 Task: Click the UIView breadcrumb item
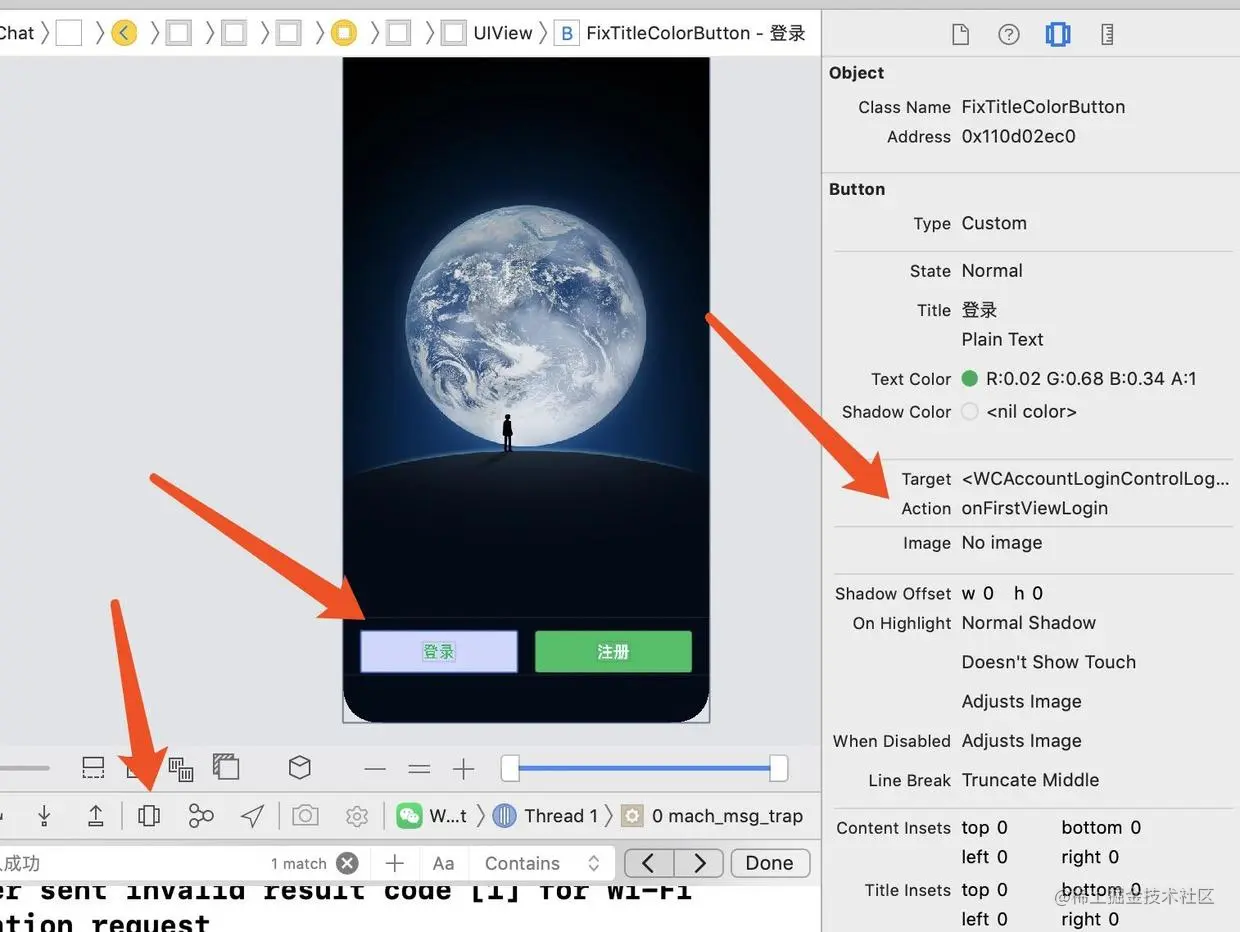(x=487, y=33)
